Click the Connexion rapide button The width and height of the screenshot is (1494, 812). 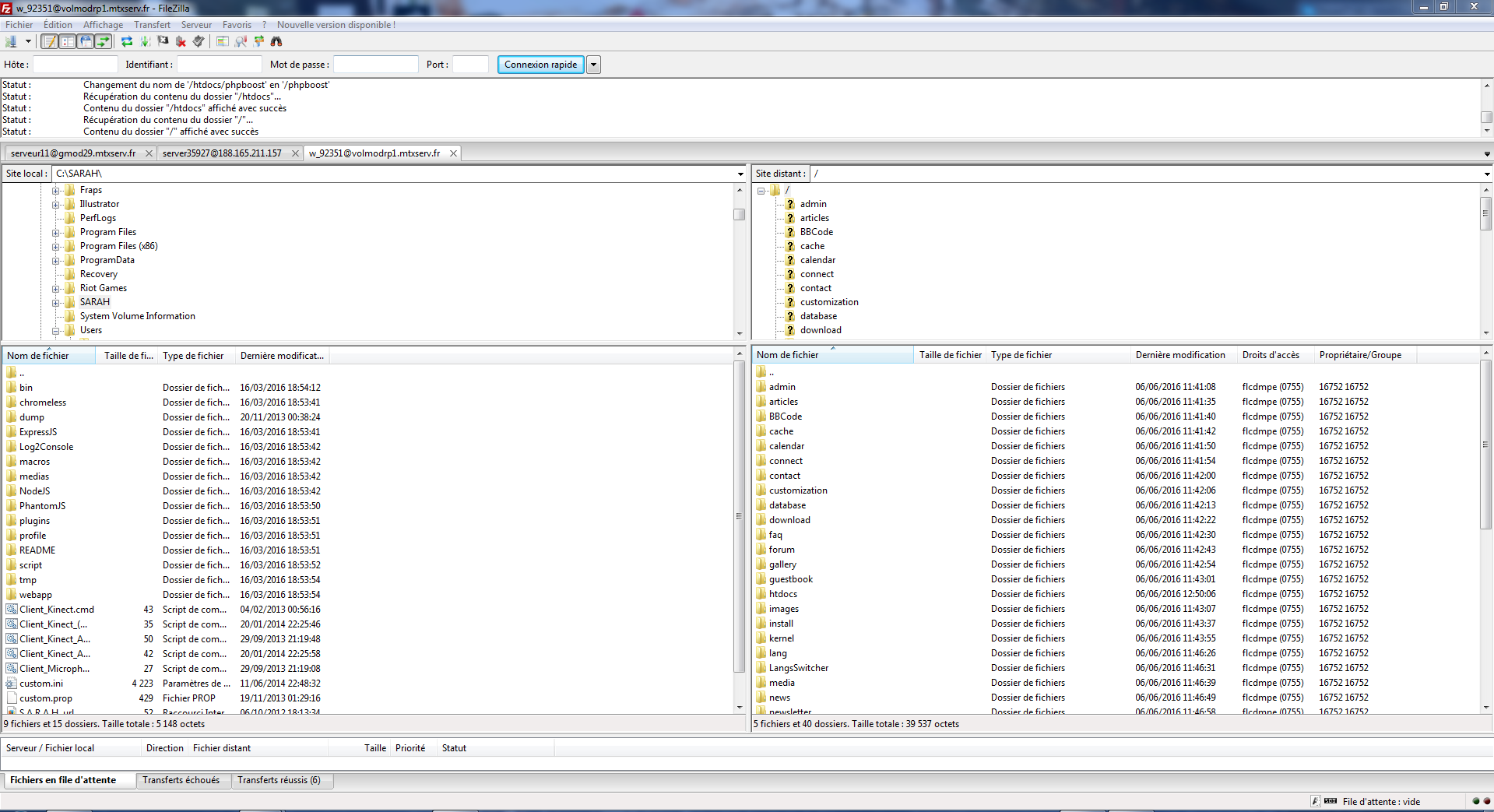(x=540, y=65)
